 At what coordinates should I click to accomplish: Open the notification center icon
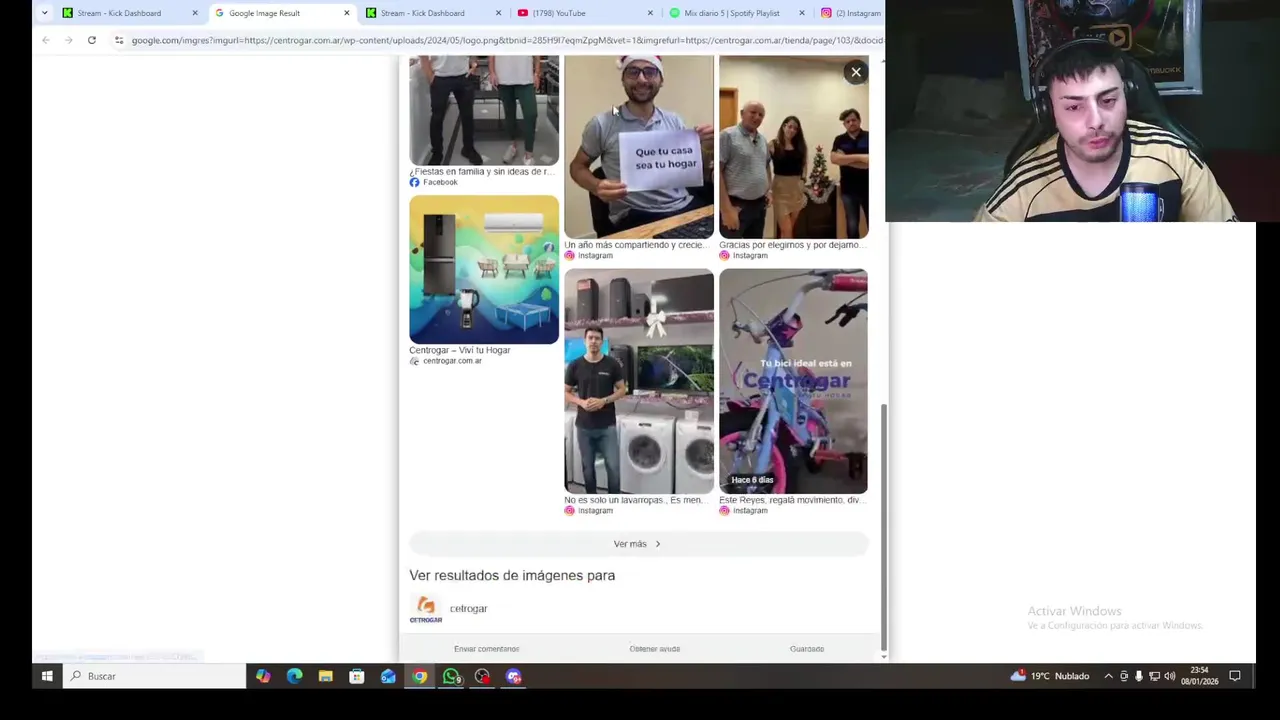1235,676
